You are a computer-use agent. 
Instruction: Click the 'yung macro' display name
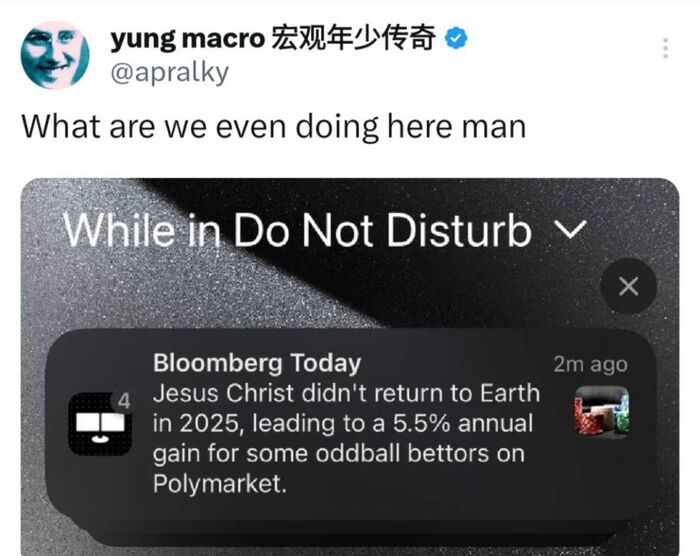pos(188,39)
